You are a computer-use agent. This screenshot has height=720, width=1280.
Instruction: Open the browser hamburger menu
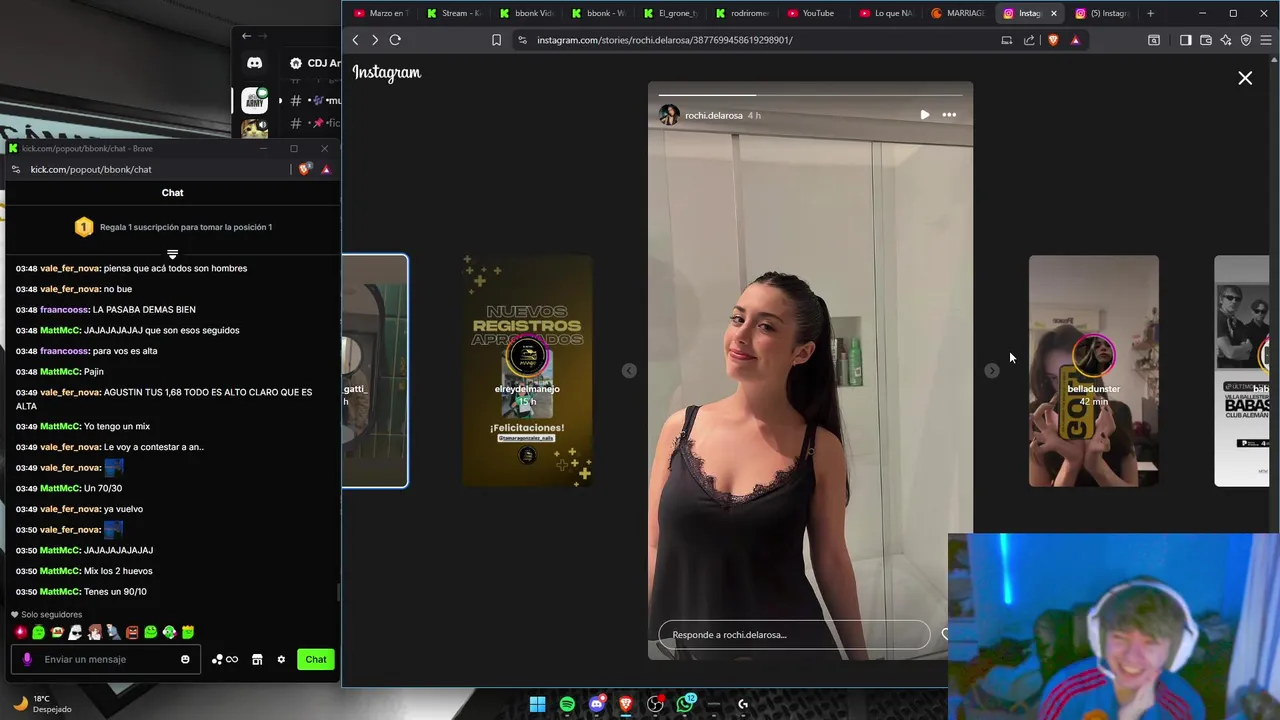(x=1266, y=40)
